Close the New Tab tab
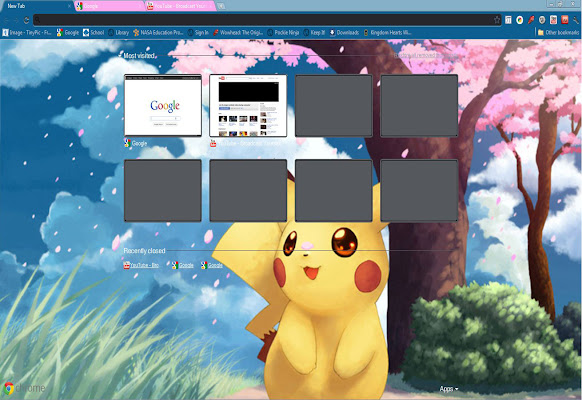 coord(69,6)
